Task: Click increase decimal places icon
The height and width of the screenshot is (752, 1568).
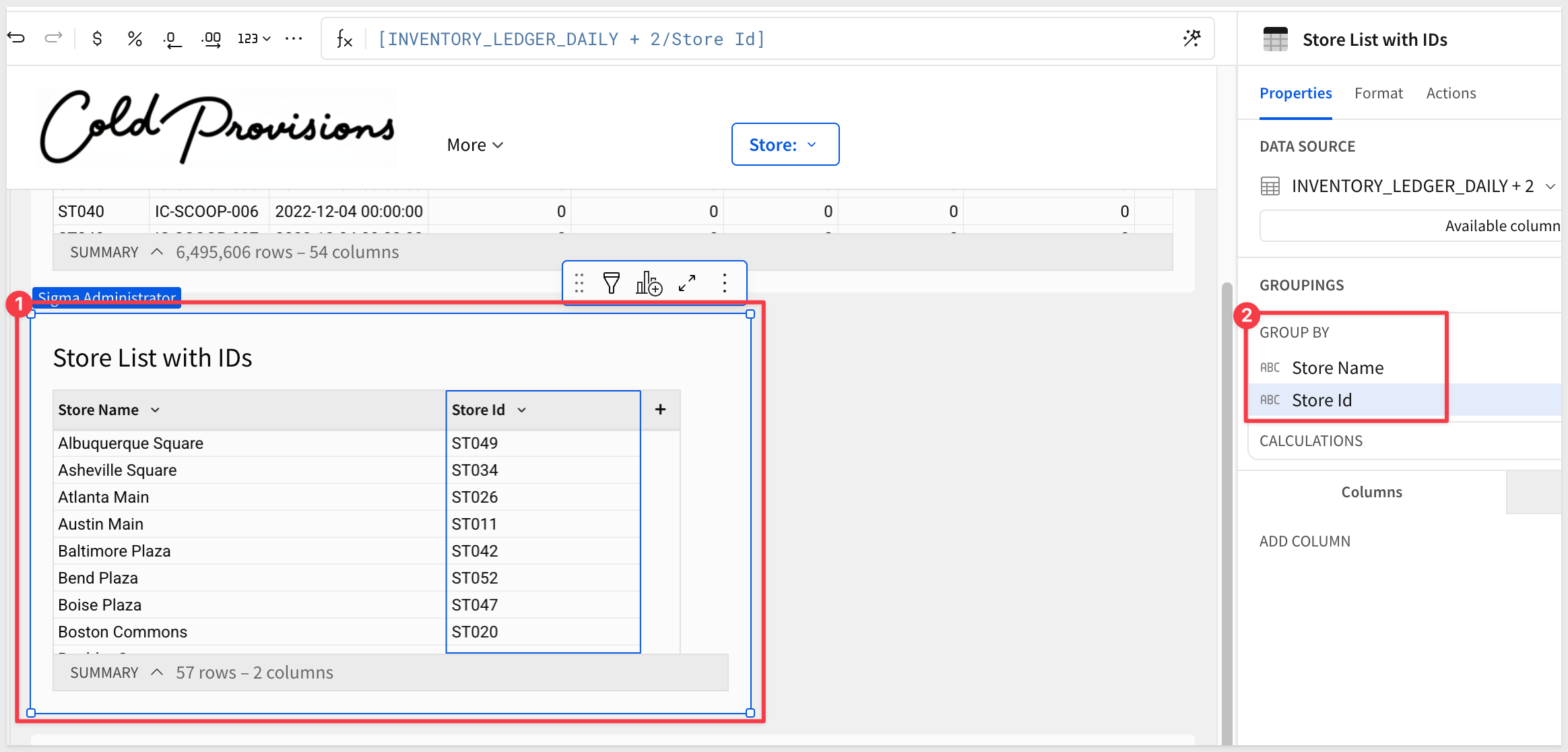Action: point(211,39)
